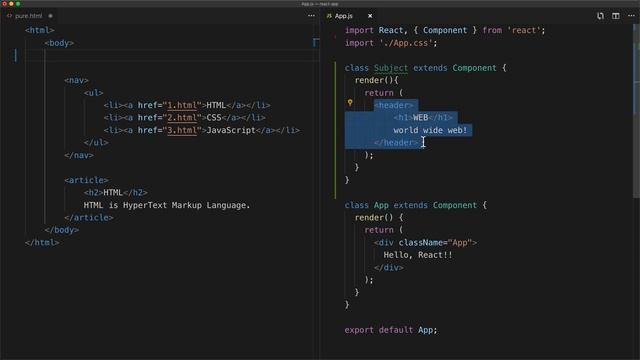Click "JavaScript" inside the third list item
Viewport: 640px width, 360px height.
point(231,130)
